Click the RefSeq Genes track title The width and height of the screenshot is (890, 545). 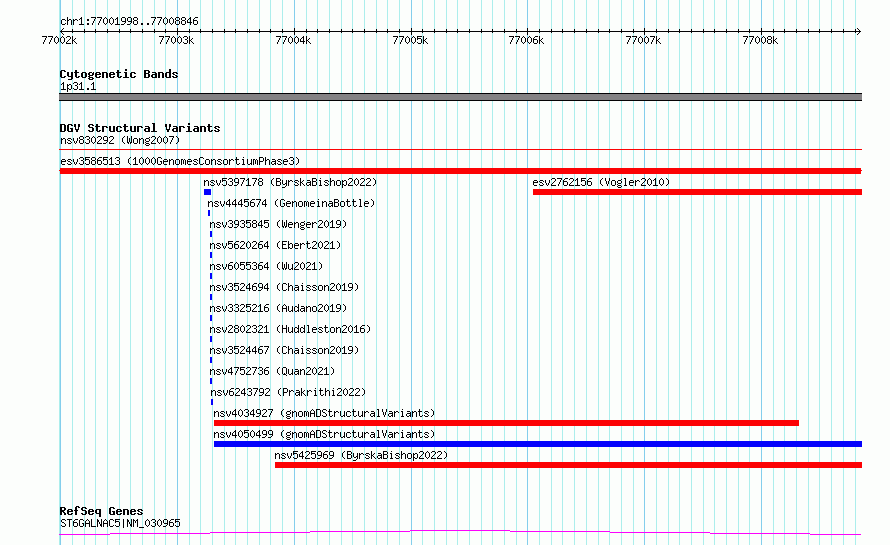(x=101, y=511)
